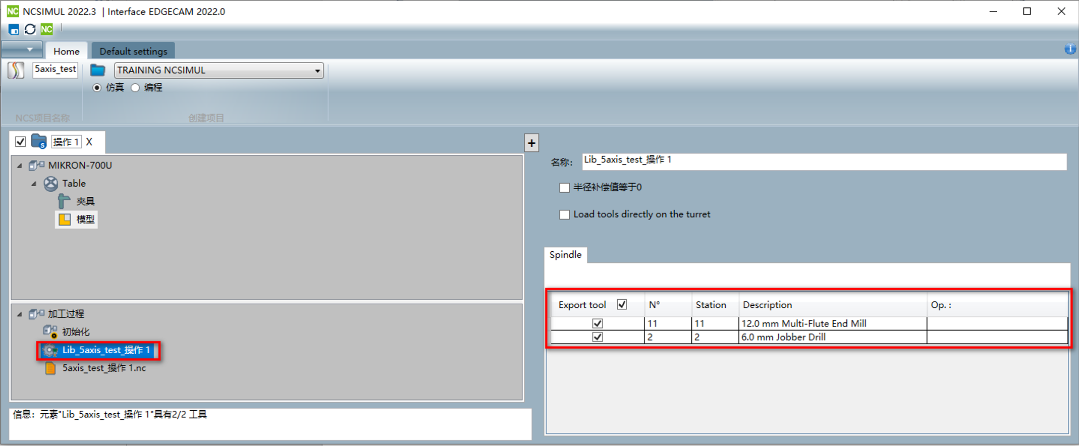Click the gear icon of Lib_5axis_test_操作 1
This screenshot has width=1079, height=446.
(x=50, y=350)
